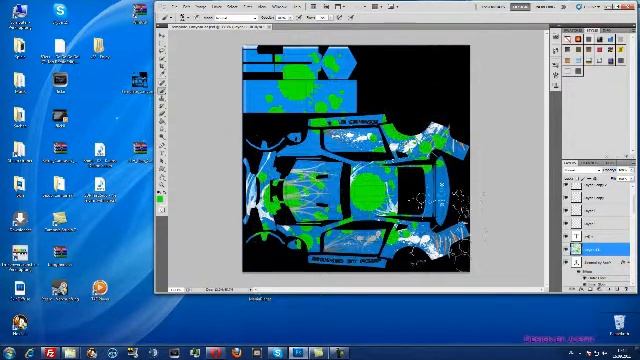Select the Blur tool
This screenshot has height=360, width=640.
(162, 129)
